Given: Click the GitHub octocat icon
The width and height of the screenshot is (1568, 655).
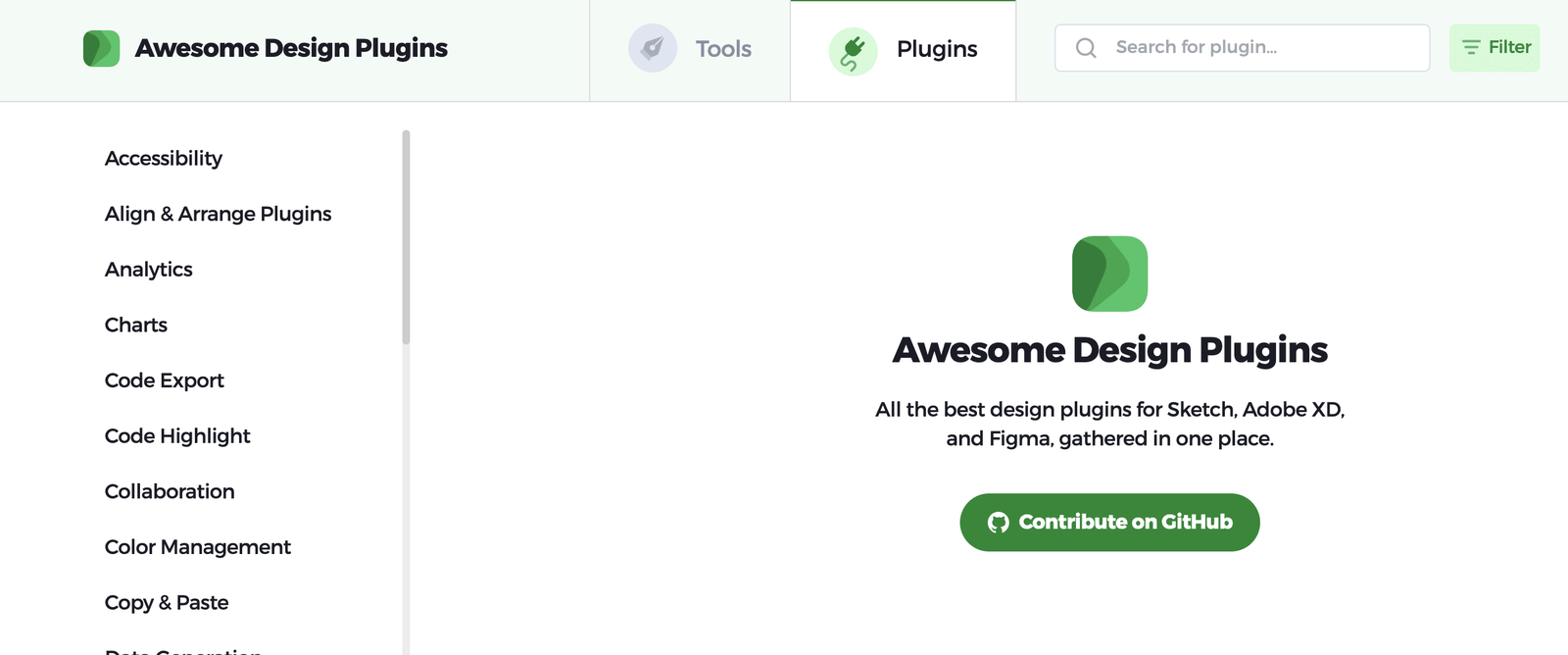Looking at the screenshot, I should (x=999, y=523).
